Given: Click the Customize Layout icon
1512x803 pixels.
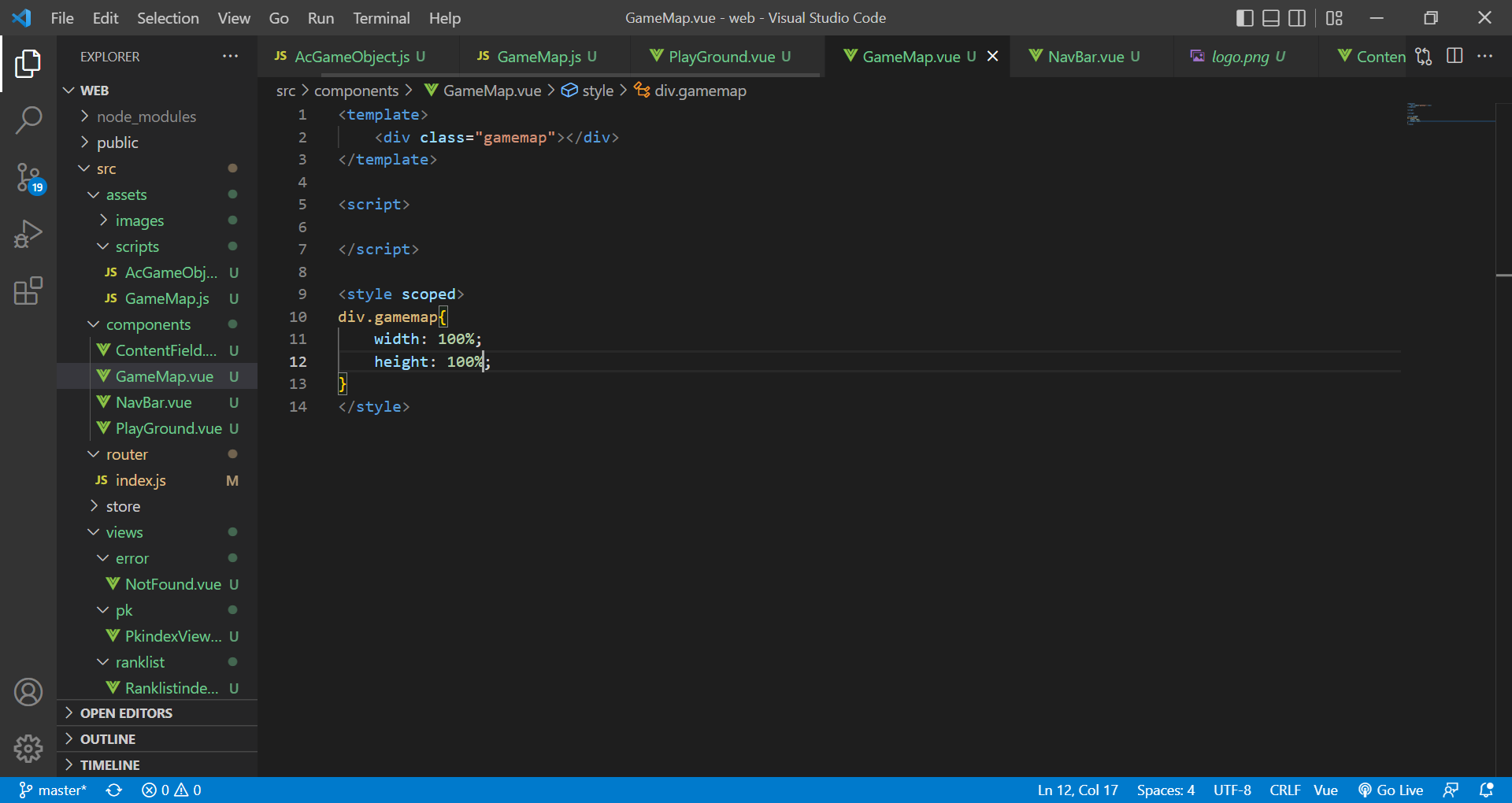Looking at the screenshot, I should [1334, 18].
